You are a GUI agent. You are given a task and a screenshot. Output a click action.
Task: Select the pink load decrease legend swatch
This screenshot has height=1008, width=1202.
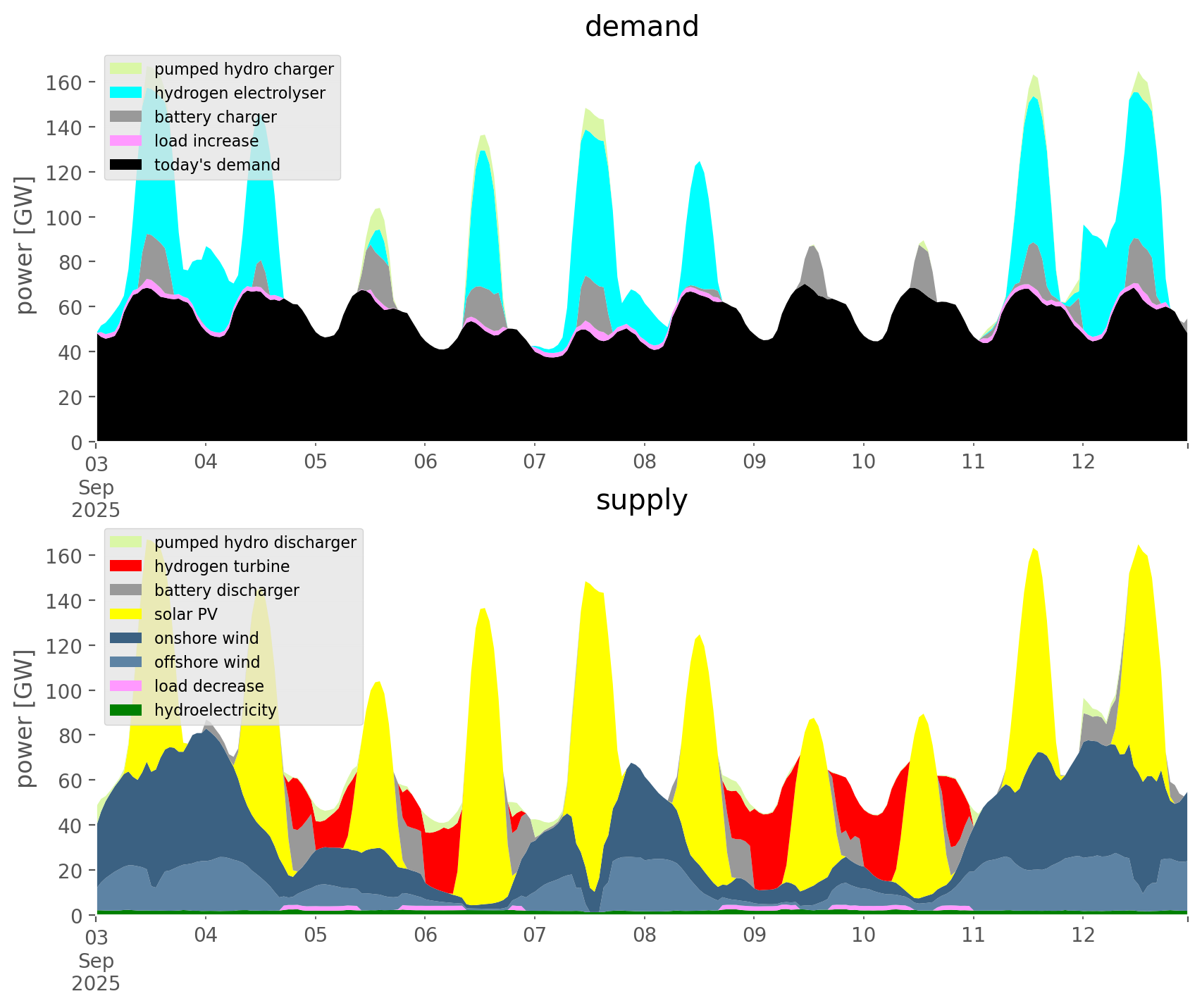[127, 686]
